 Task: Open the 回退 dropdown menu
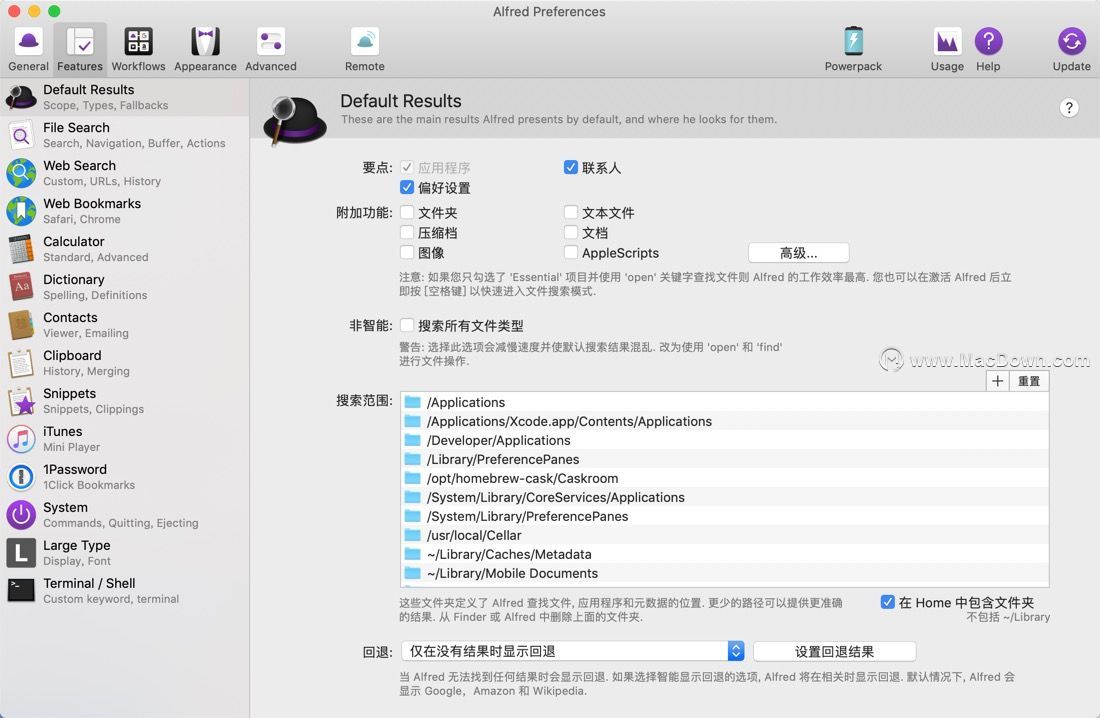[572, 651]
